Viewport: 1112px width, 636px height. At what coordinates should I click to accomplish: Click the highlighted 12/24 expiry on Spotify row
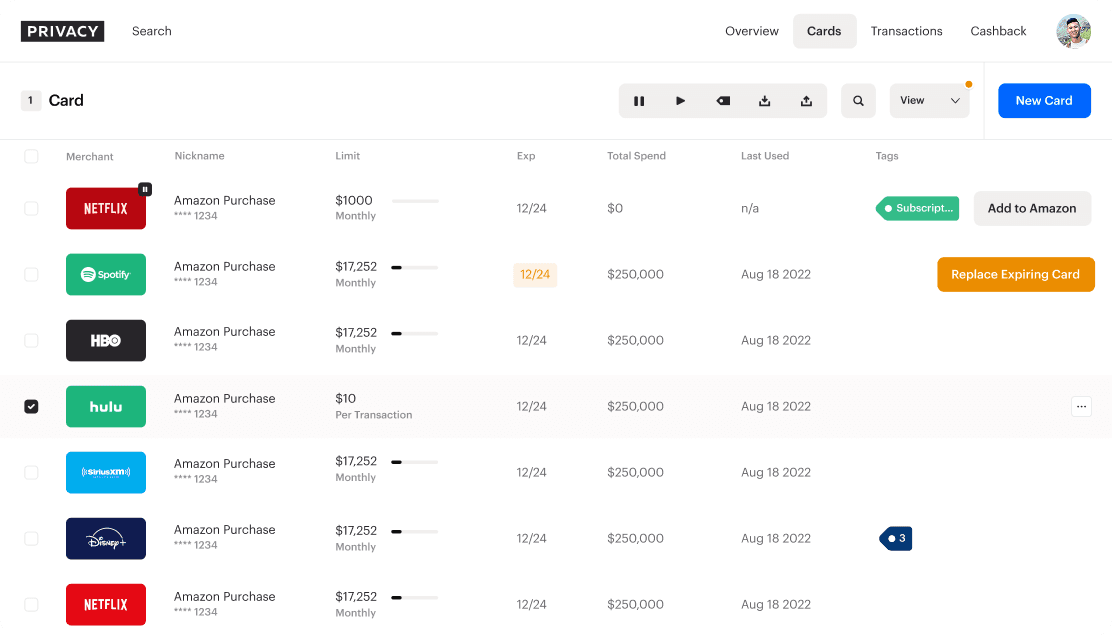tap(535, 274)
